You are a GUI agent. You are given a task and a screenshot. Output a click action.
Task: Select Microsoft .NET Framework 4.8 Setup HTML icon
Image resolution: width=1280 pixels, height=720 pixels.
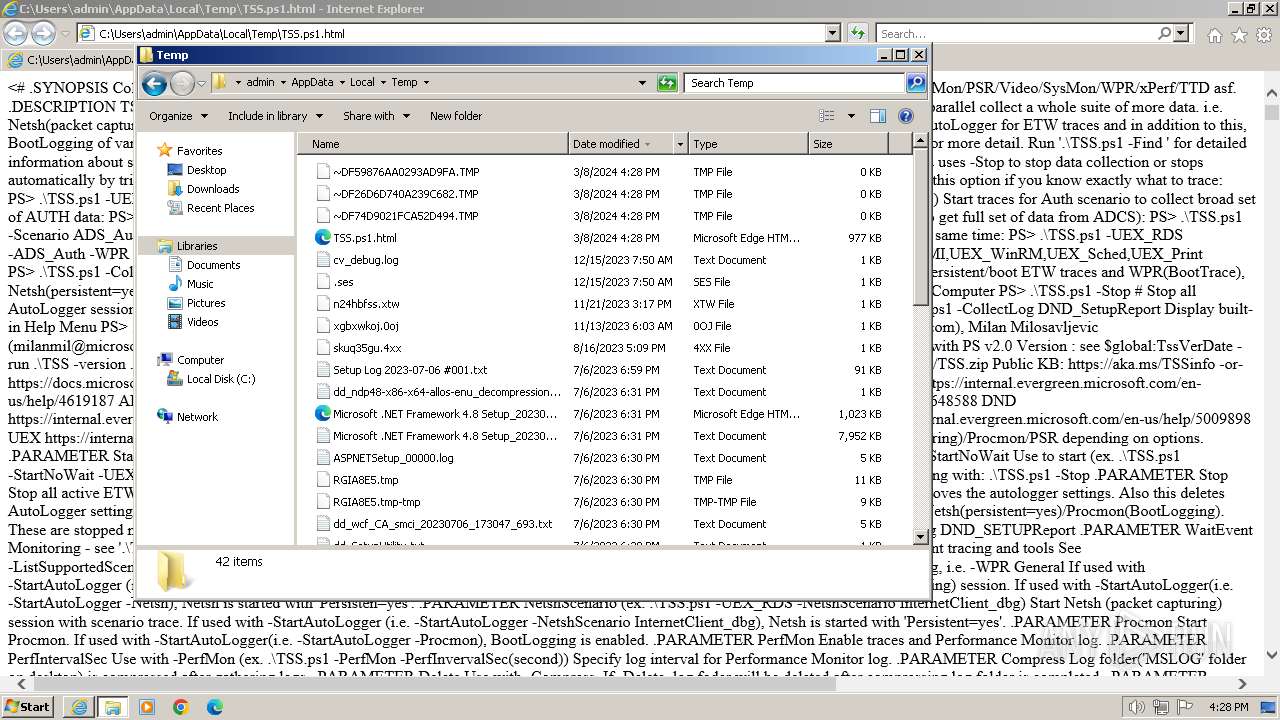click(323, 414)
